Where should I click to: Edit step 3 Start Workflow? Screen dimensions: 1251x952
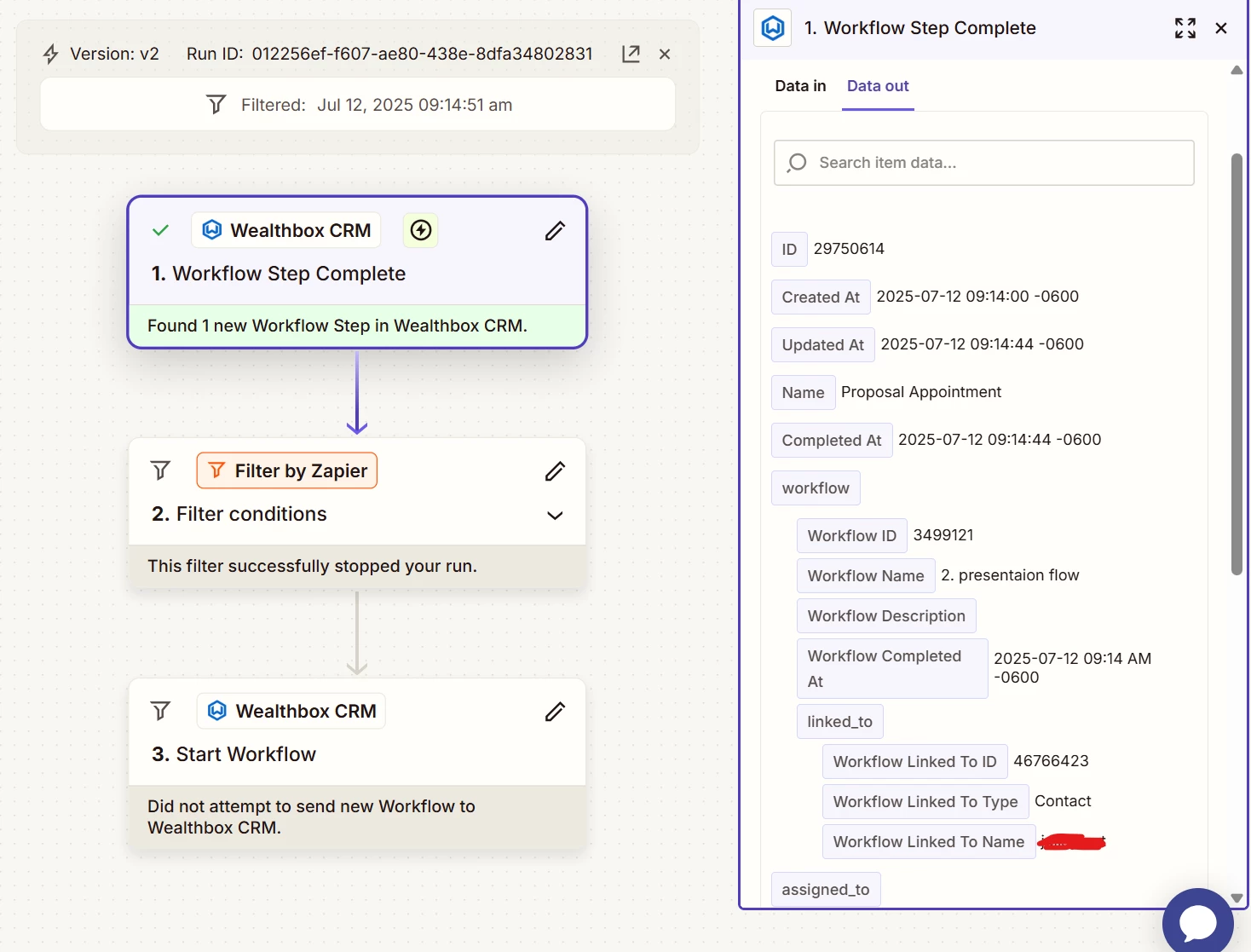[555, 711]
